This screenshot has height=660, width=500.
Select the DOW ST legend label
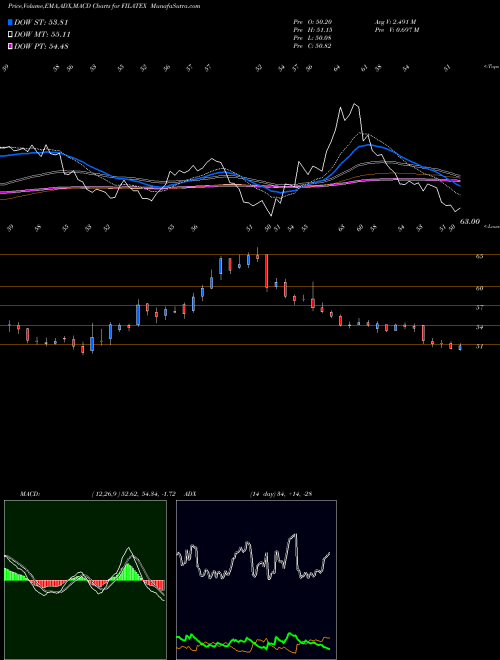click(x=41, y=22)
